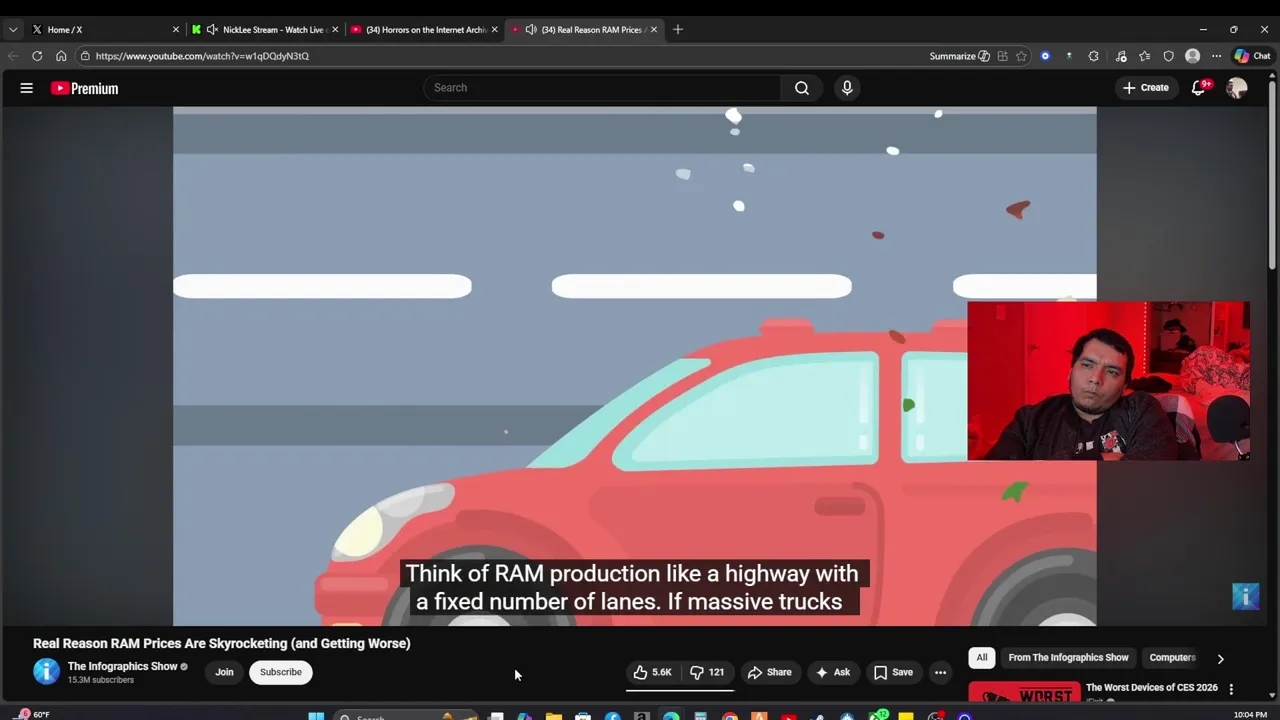Select From The Infographics Show chip
The width and height of the screenshot is (1280, 720).
[x=1068, y=658]
